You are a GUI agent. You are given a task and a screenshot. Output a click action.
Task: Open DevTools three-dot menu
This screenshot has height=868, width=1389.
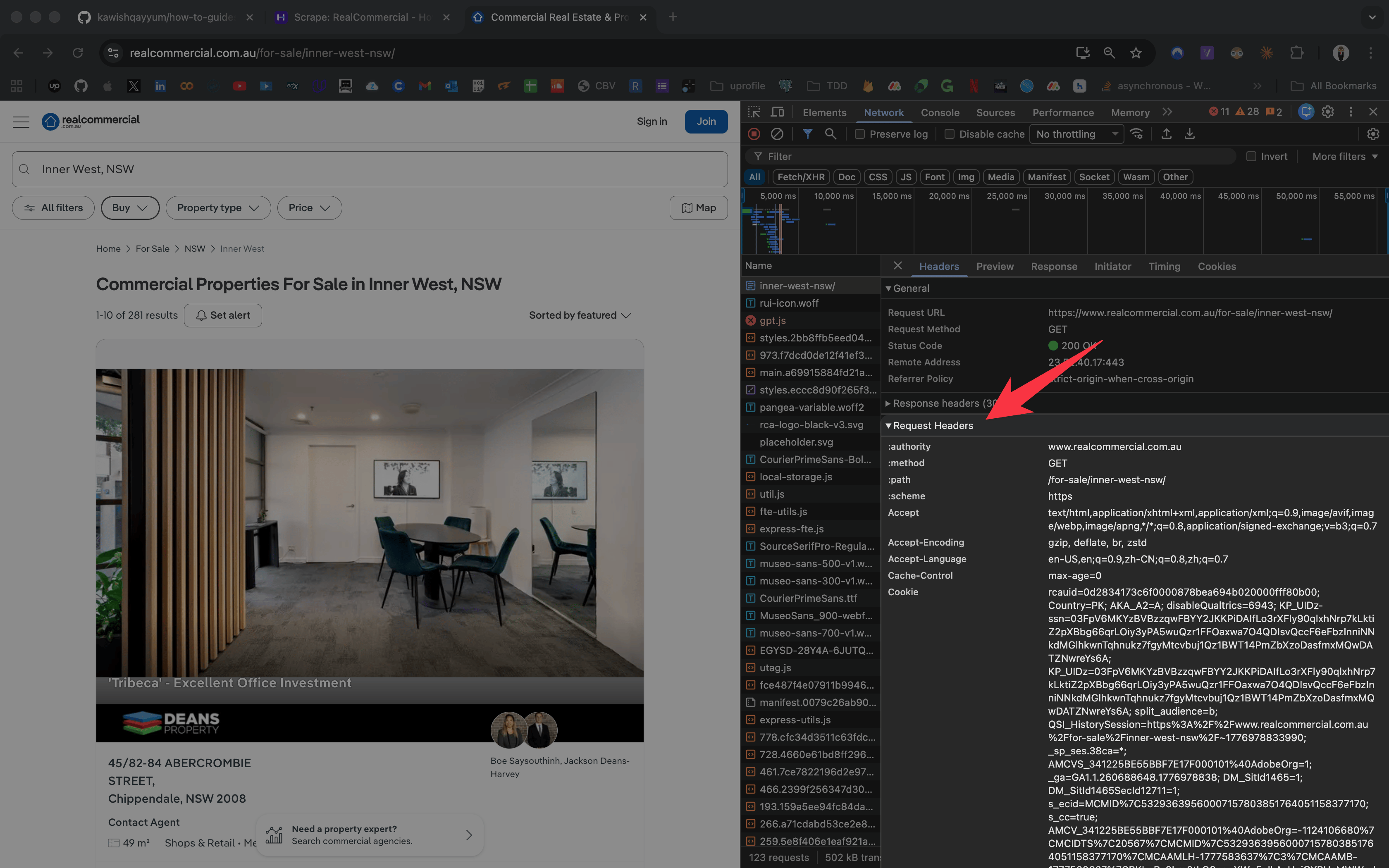point(1351,112)
